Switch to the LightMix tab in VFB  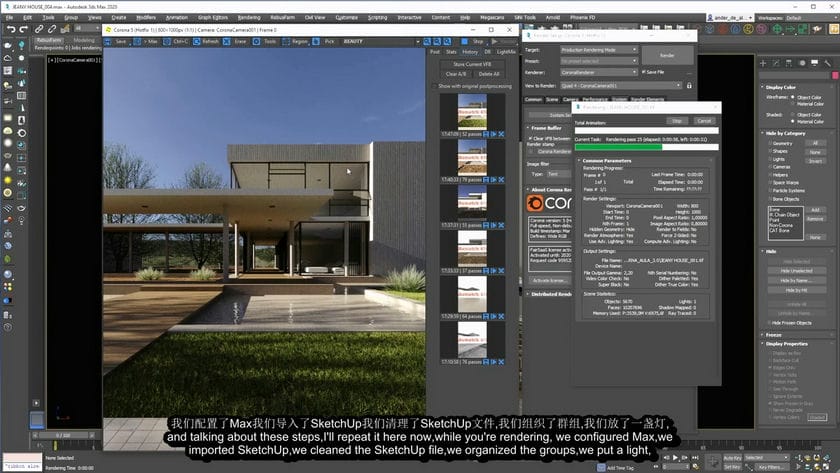tap(506, 52)
